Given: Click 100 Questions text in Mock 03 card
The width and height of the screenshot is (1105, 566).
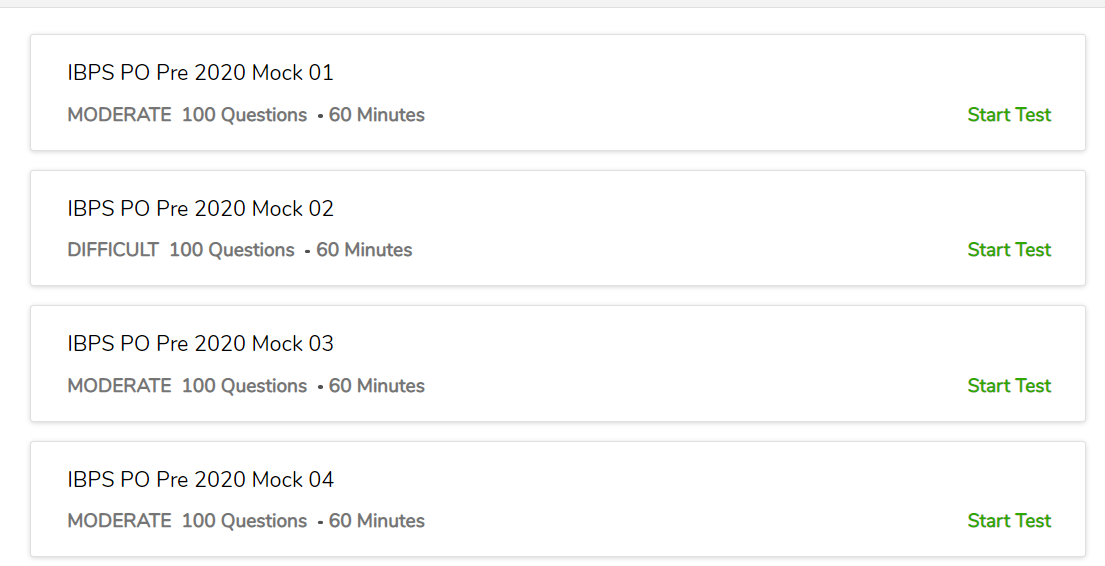Looking at the screenshot, I should pyautogui.click(x=245, y=386).
